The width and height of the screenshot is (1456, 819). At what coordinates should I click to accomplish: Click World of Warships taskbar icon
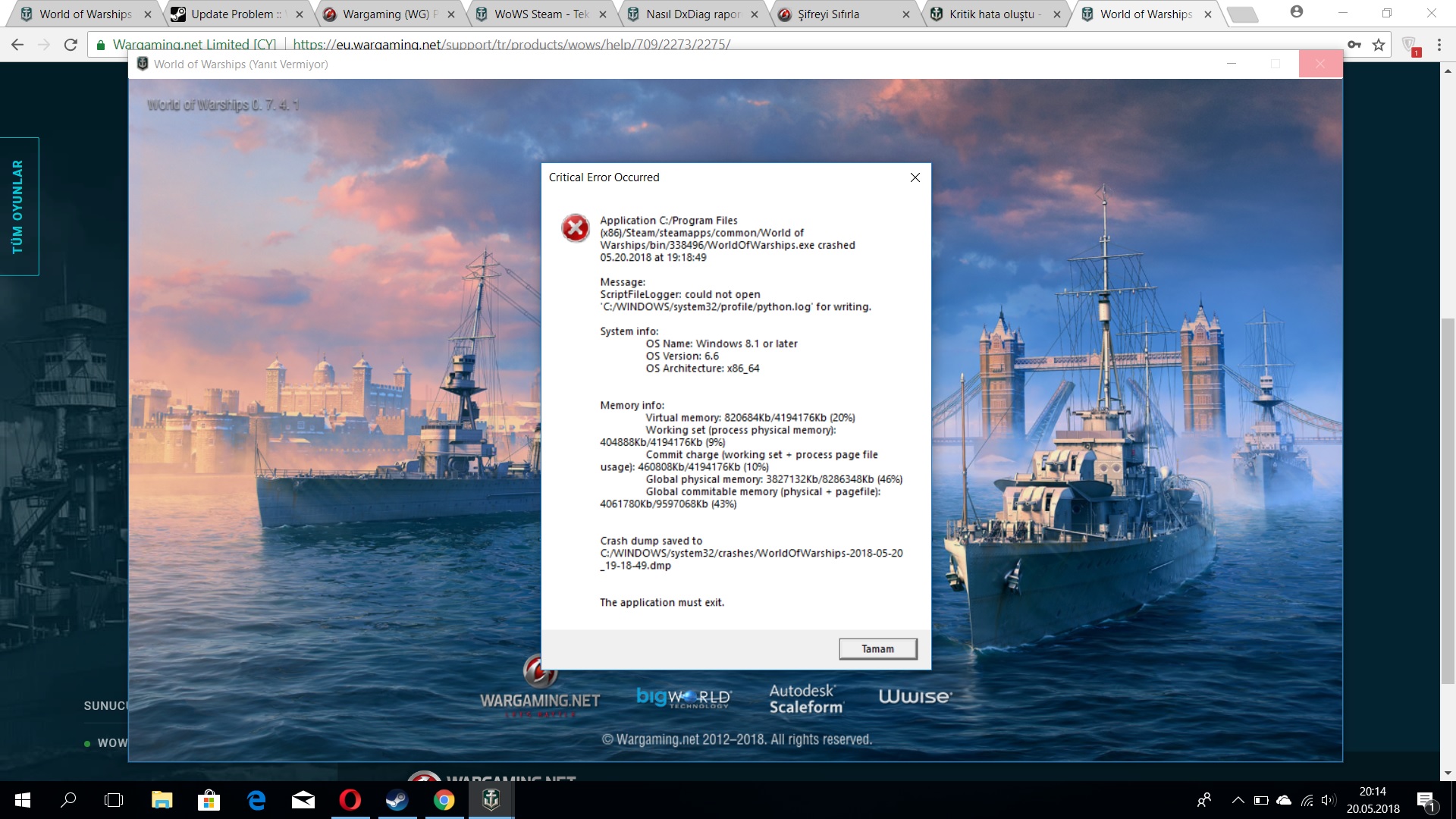[491, 800]
